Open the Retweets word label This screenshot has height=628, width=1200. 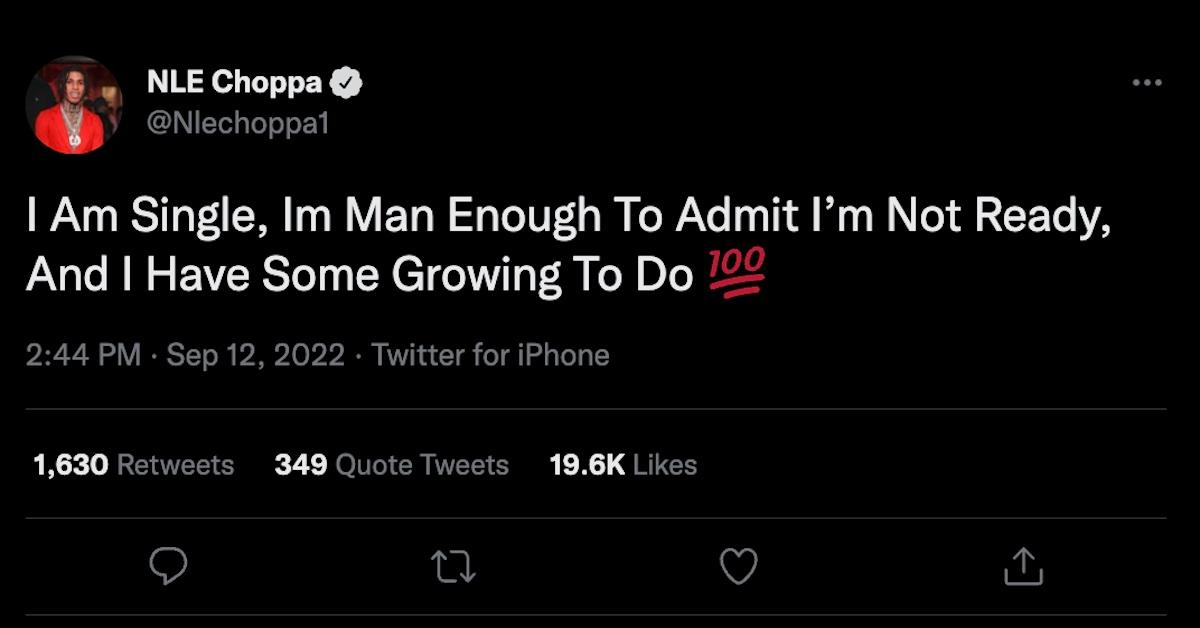176,465
